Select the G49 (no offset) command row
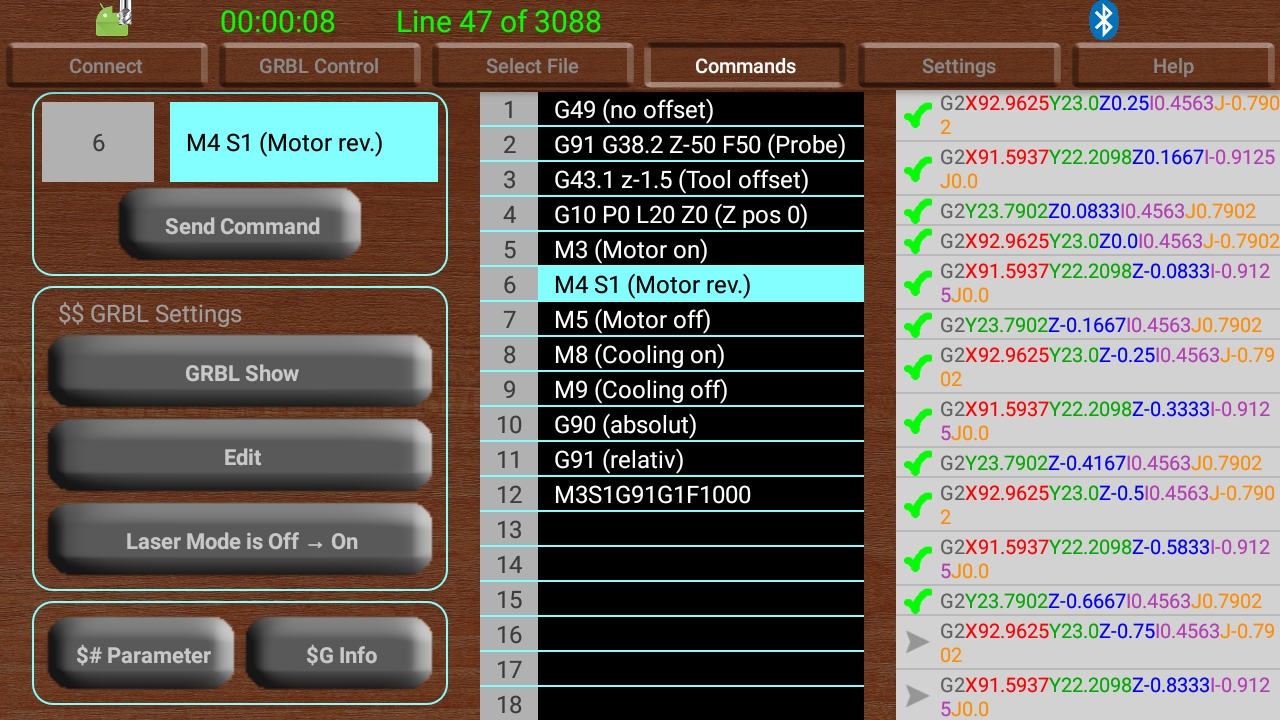The height and width of the screenshot is (720, 1280). coord(672,110)
